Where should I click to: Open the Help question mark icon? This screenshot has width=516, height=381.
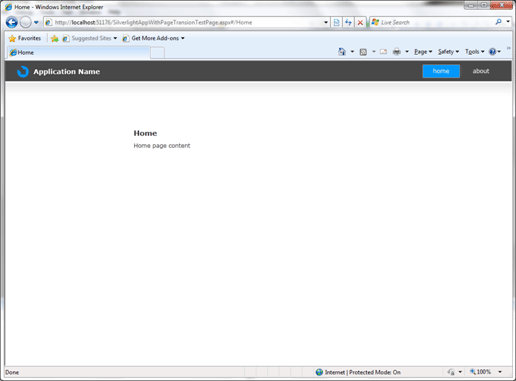492,52
